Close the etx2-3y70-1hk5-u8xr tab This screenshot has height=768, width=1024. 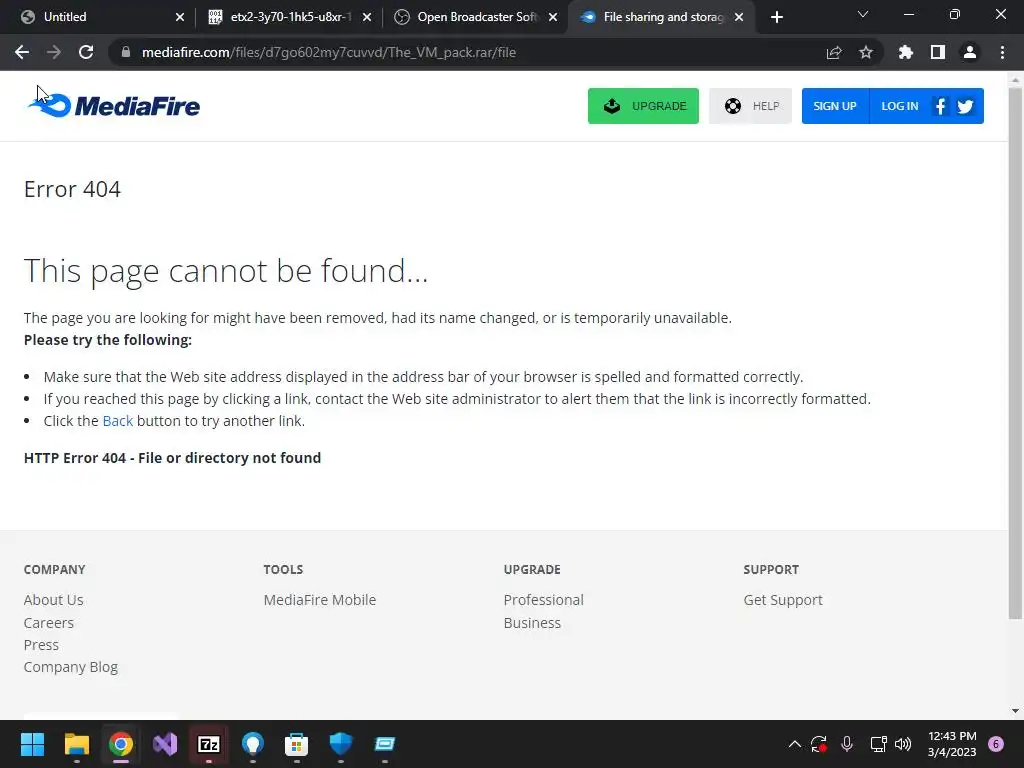(x=367, y=17)
